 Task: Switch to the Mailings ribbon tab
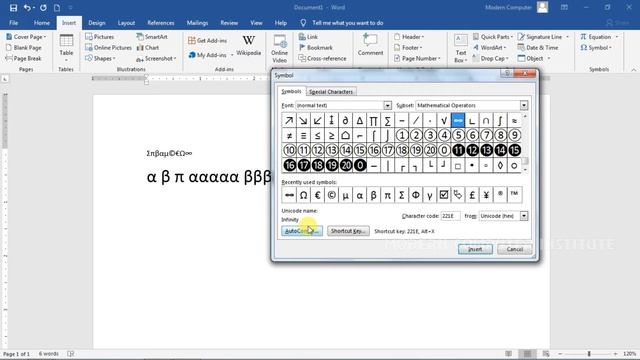click(197, 23)
